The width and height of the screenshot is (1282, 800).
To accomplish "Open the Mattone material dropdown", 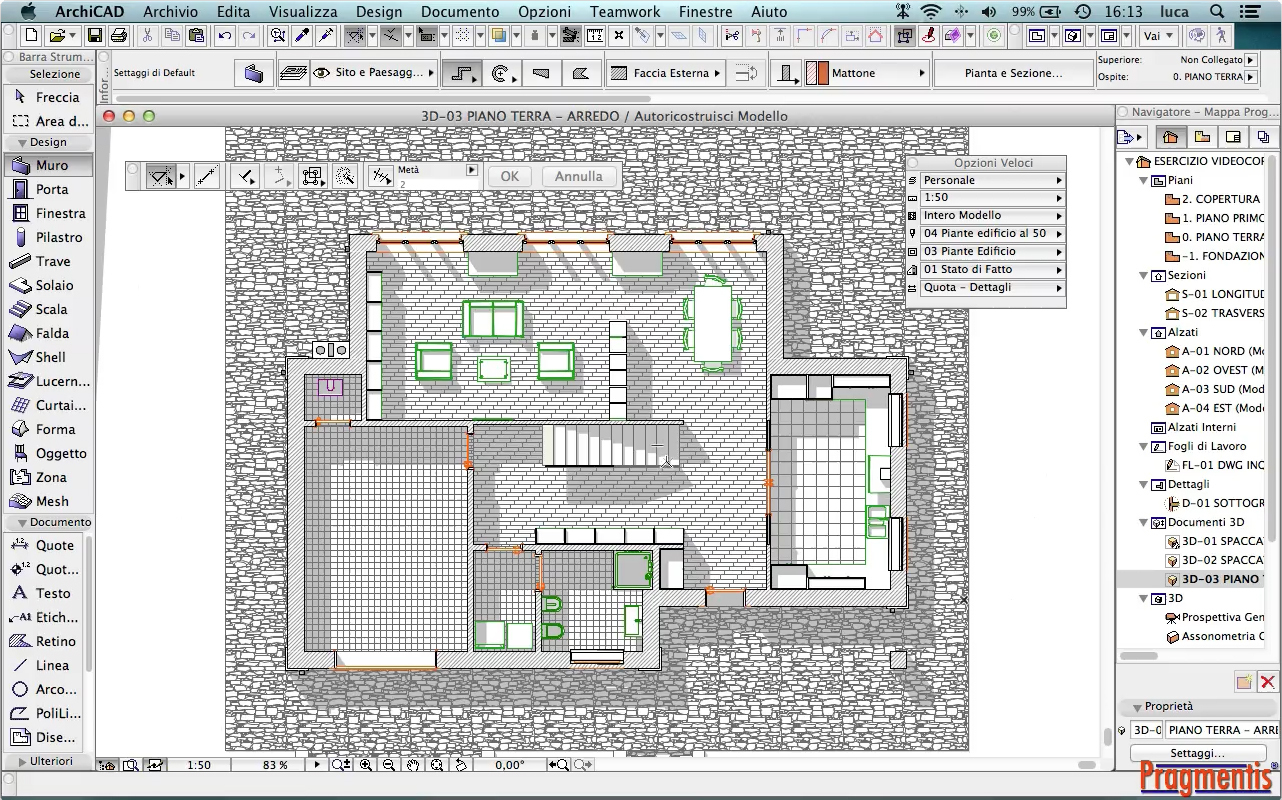I will (x=921, y=73).
